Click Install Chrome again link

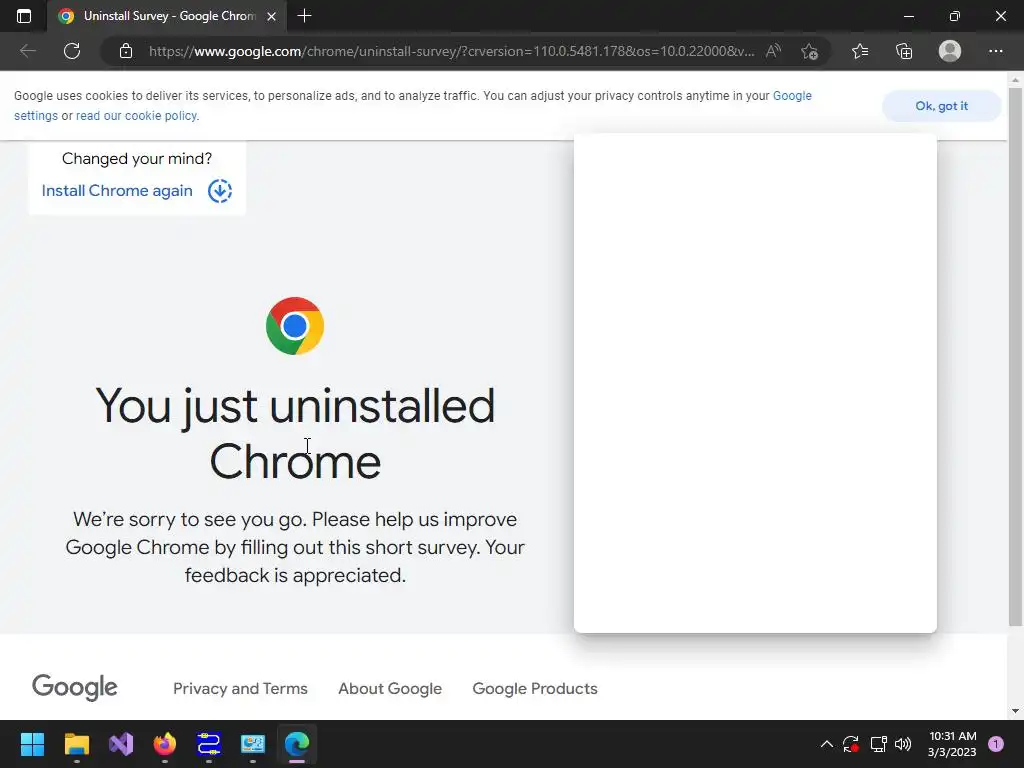coord(117,191)
